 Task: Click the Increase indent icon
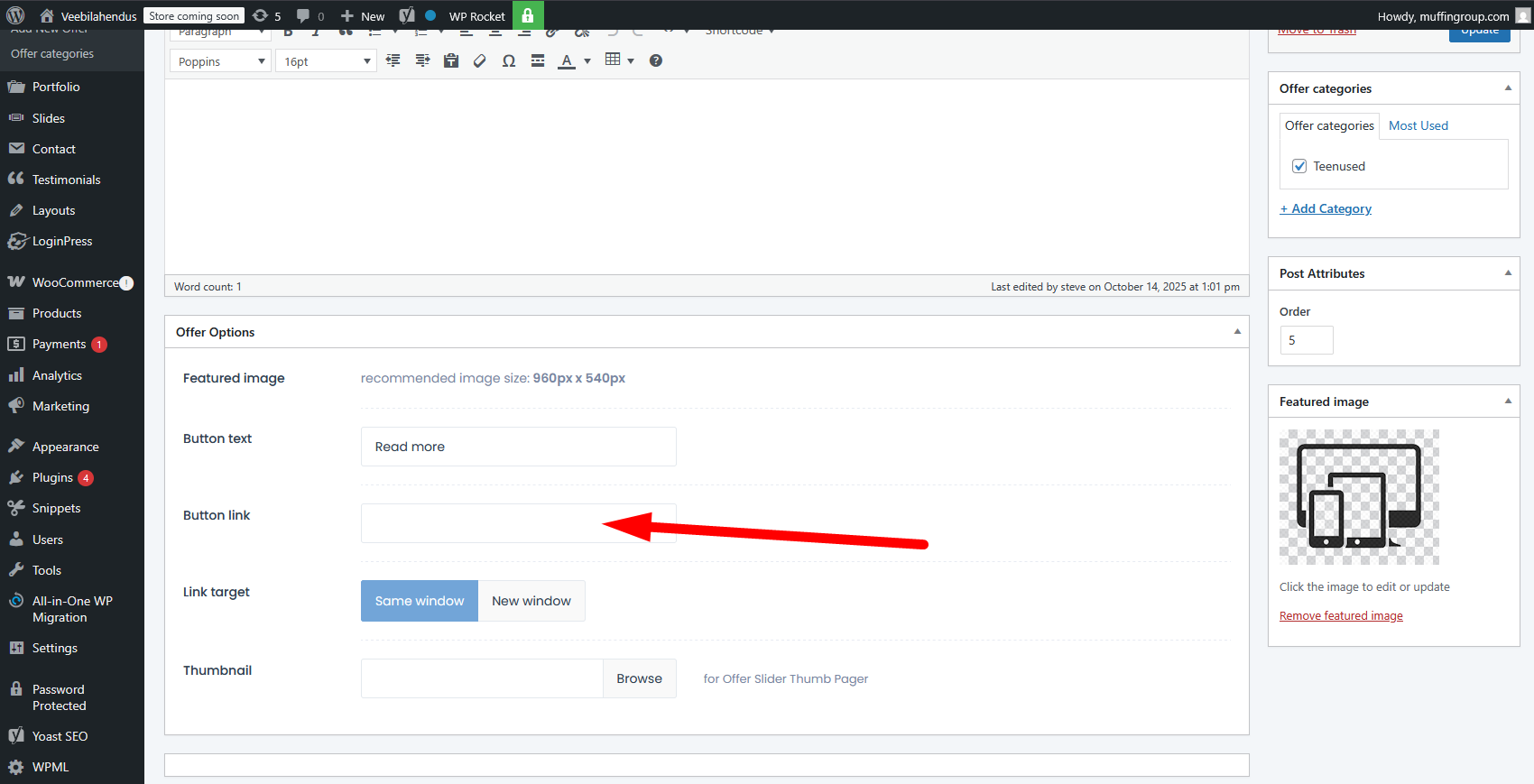pyautogui.click(x=422, y=60)
